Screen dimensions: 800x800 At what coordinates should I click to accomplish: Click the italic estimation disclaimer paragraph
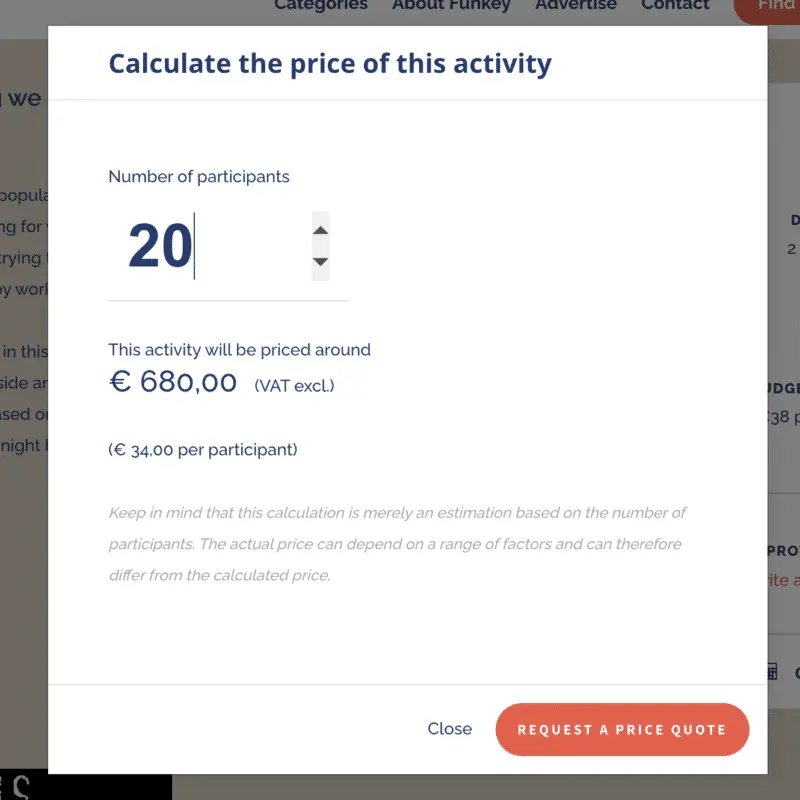[396, 544]
